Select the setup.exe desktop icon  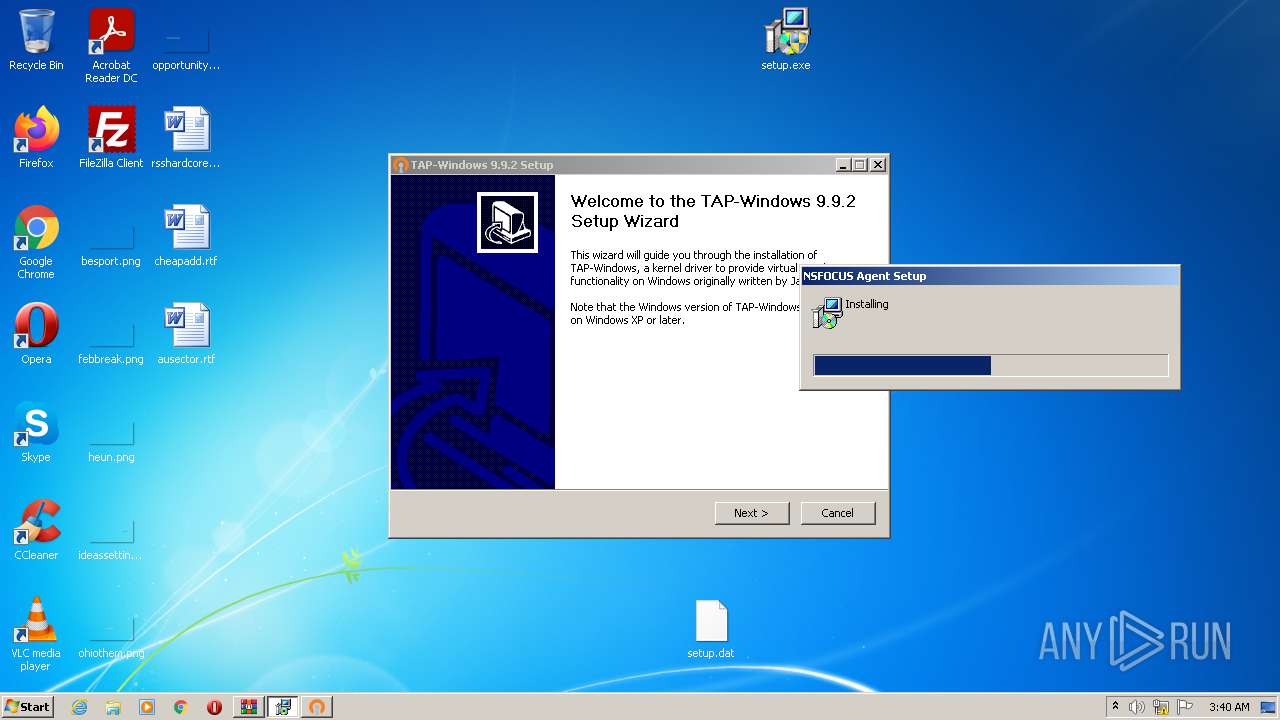786,40
